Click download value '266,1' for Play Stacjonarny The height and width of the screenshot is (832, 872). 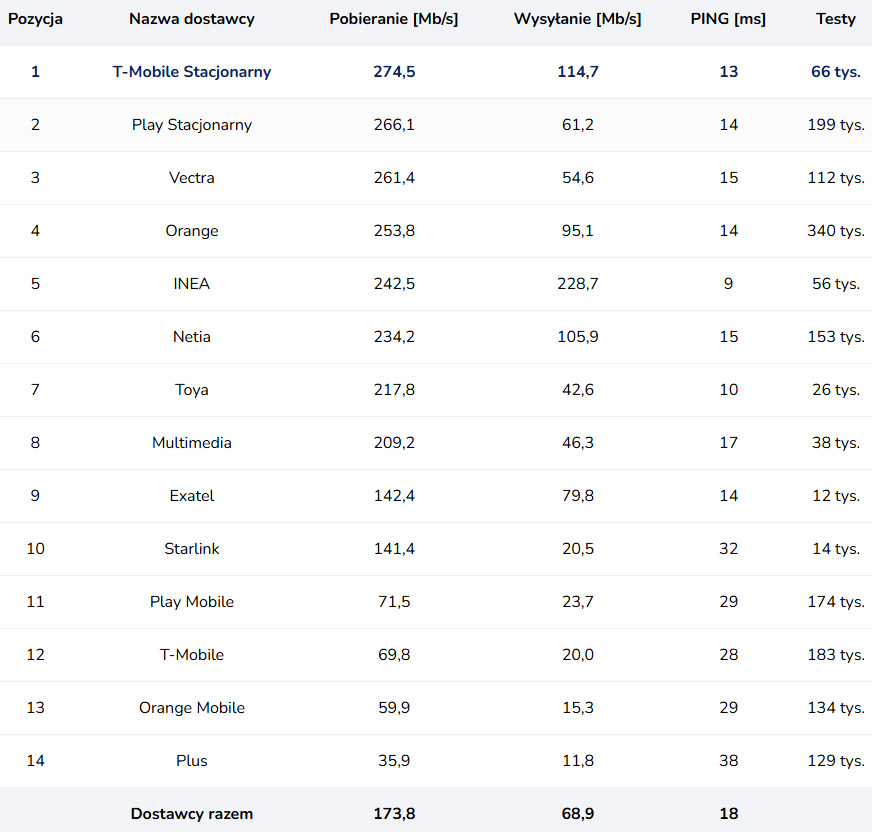394,125
